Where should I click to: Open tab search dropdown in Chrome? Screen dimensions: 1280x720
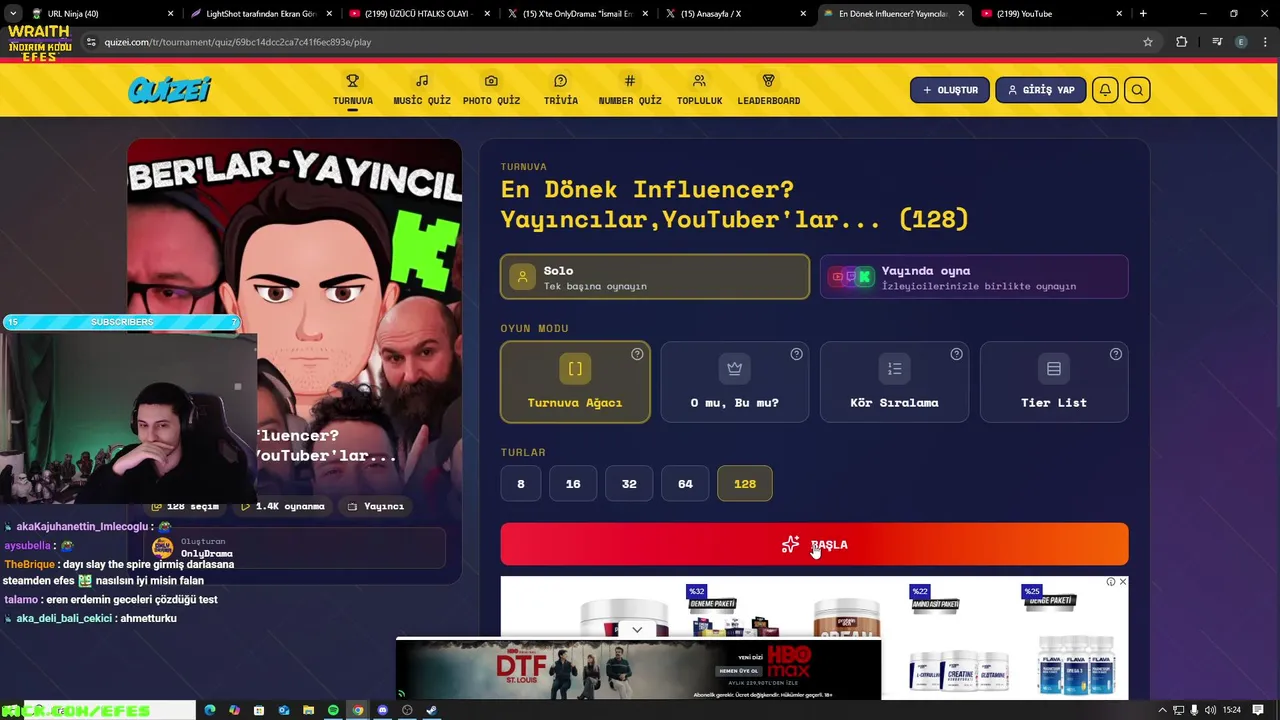tap(12, 14)
